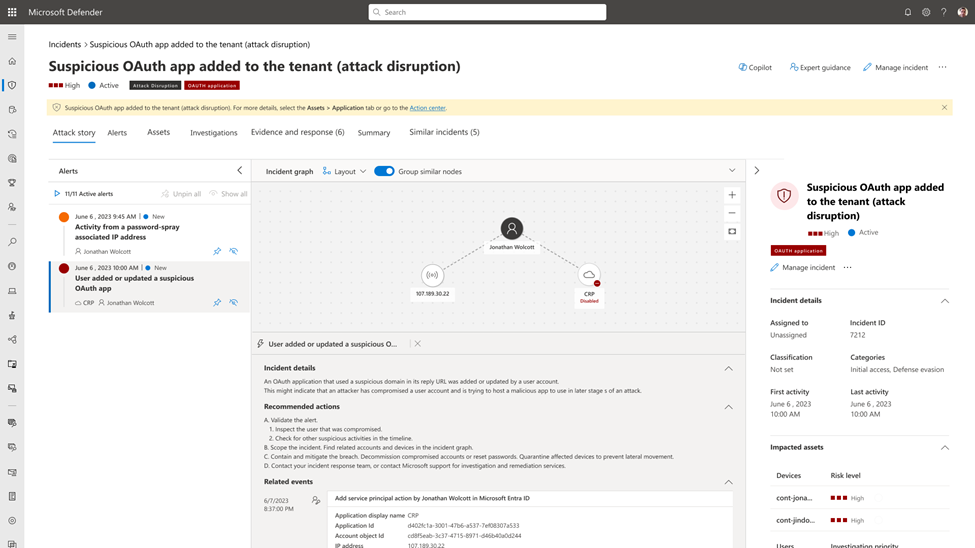975x548 pixels.
Task: Toggle the left navigation hamburger menu
Action: [12, 37]
